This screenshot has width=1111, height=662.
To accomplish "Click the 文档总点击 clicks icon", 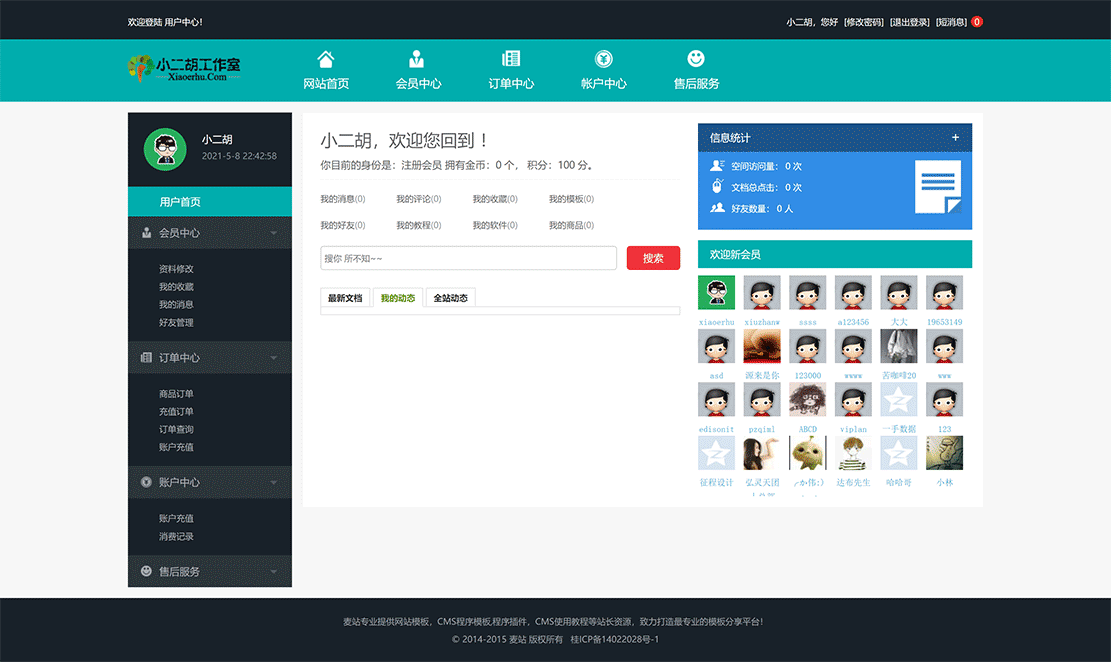I will pyautogui.click(x=716, y=187).
